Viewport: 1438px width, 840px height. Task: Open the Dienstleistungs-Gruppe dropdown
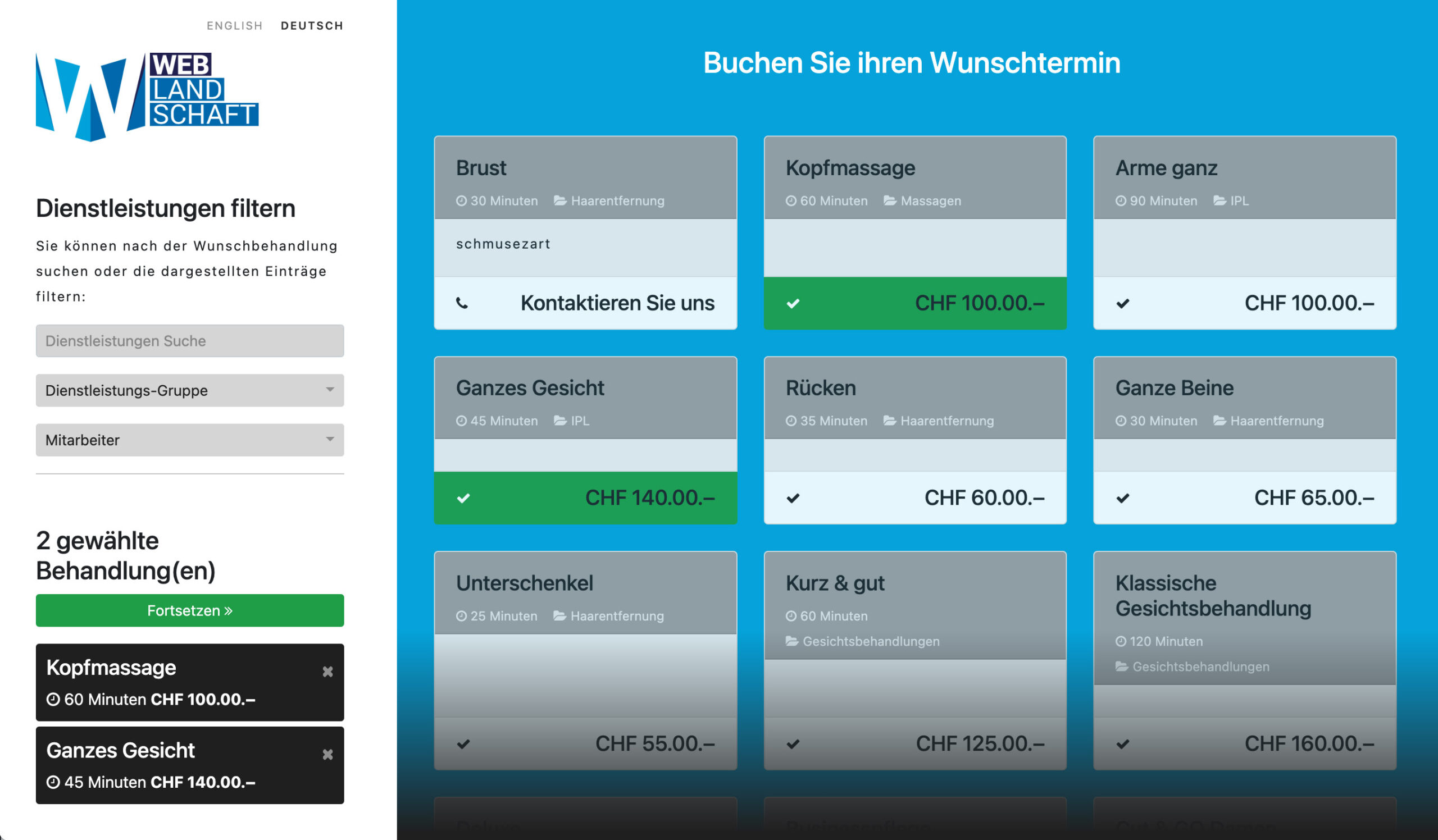click(x=189, y=390)
